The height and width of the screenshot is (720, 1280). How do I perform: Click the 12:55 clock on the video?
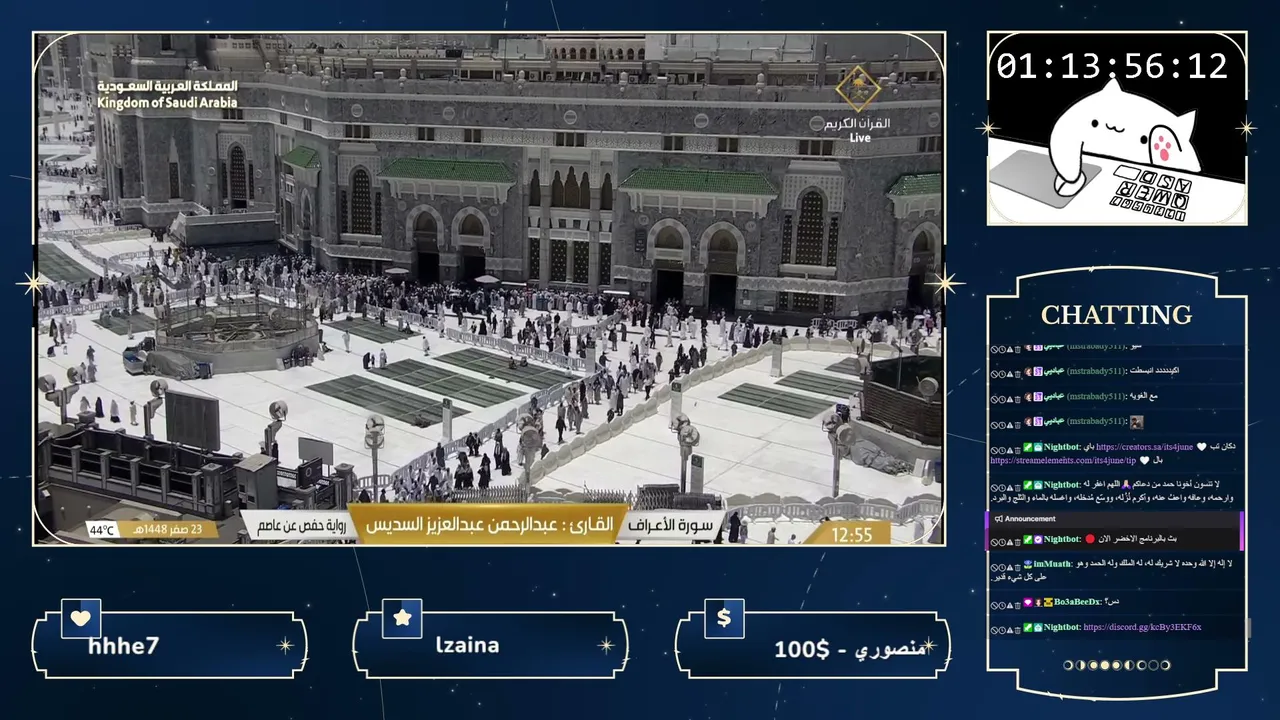852,535
